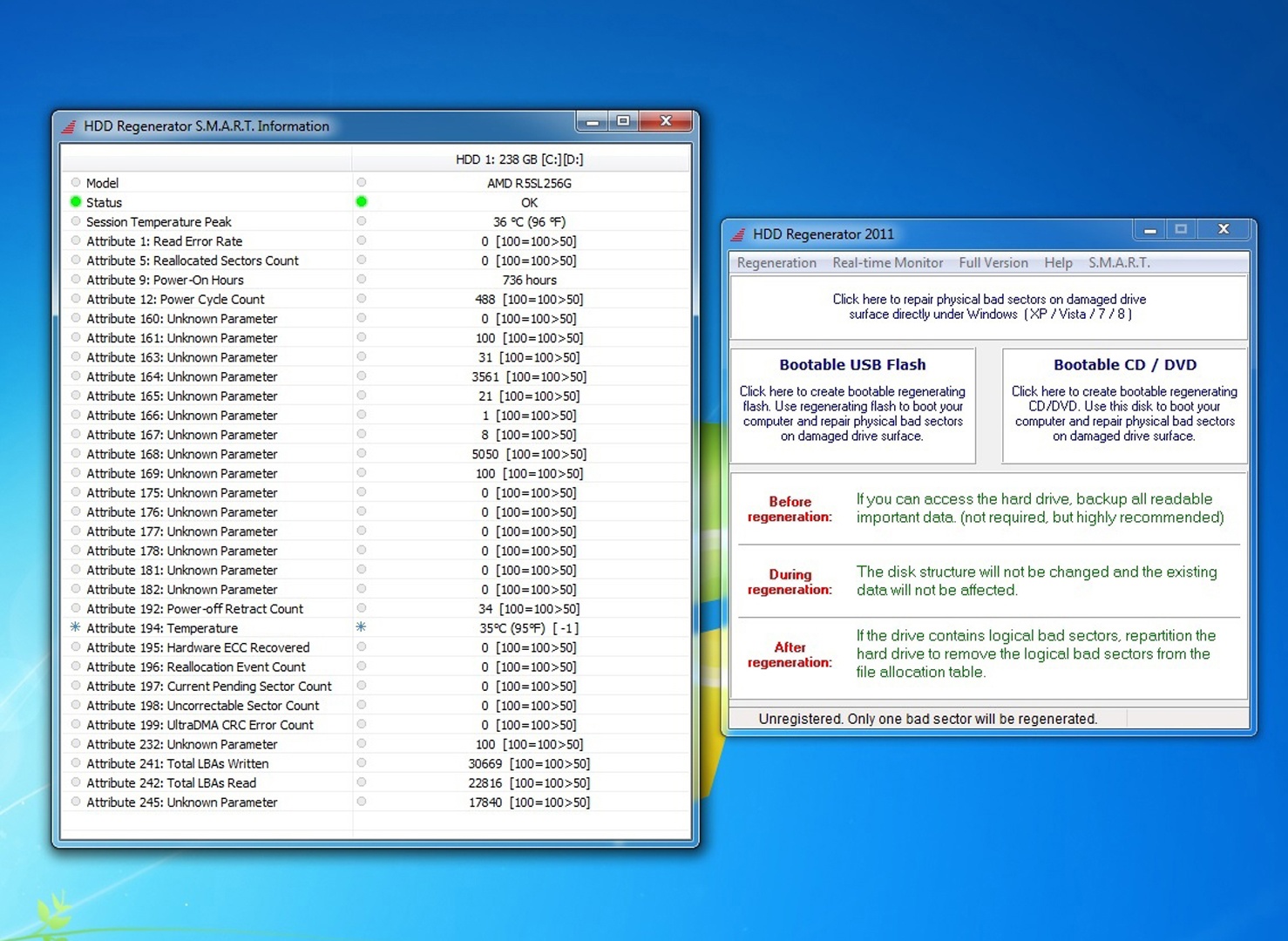This screenshot has height=941, width=1288.
Task: Select the 30669 [100=100>50] LBAs written value
Action: [529, 763]
